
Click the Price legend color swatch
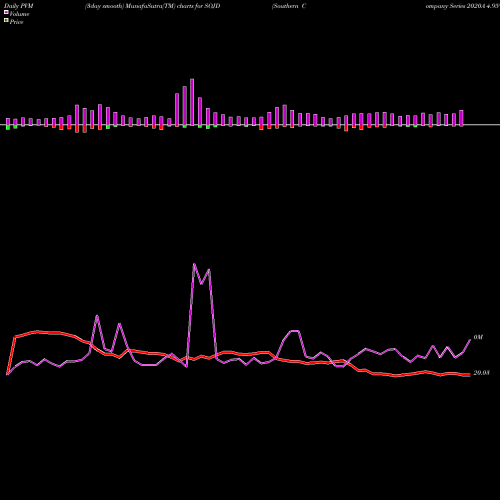point(6,20)
